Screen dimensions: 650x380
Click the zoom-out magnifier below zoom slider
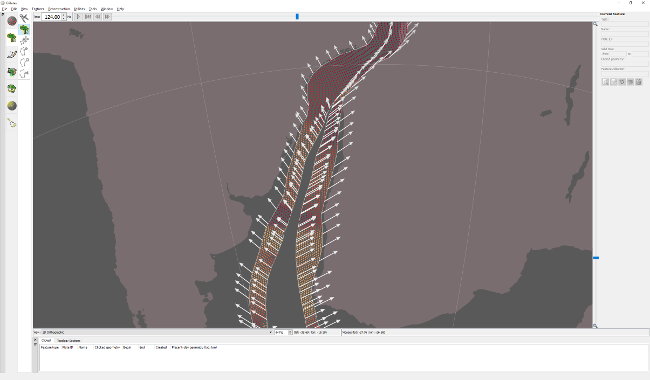tap(595, 326)
